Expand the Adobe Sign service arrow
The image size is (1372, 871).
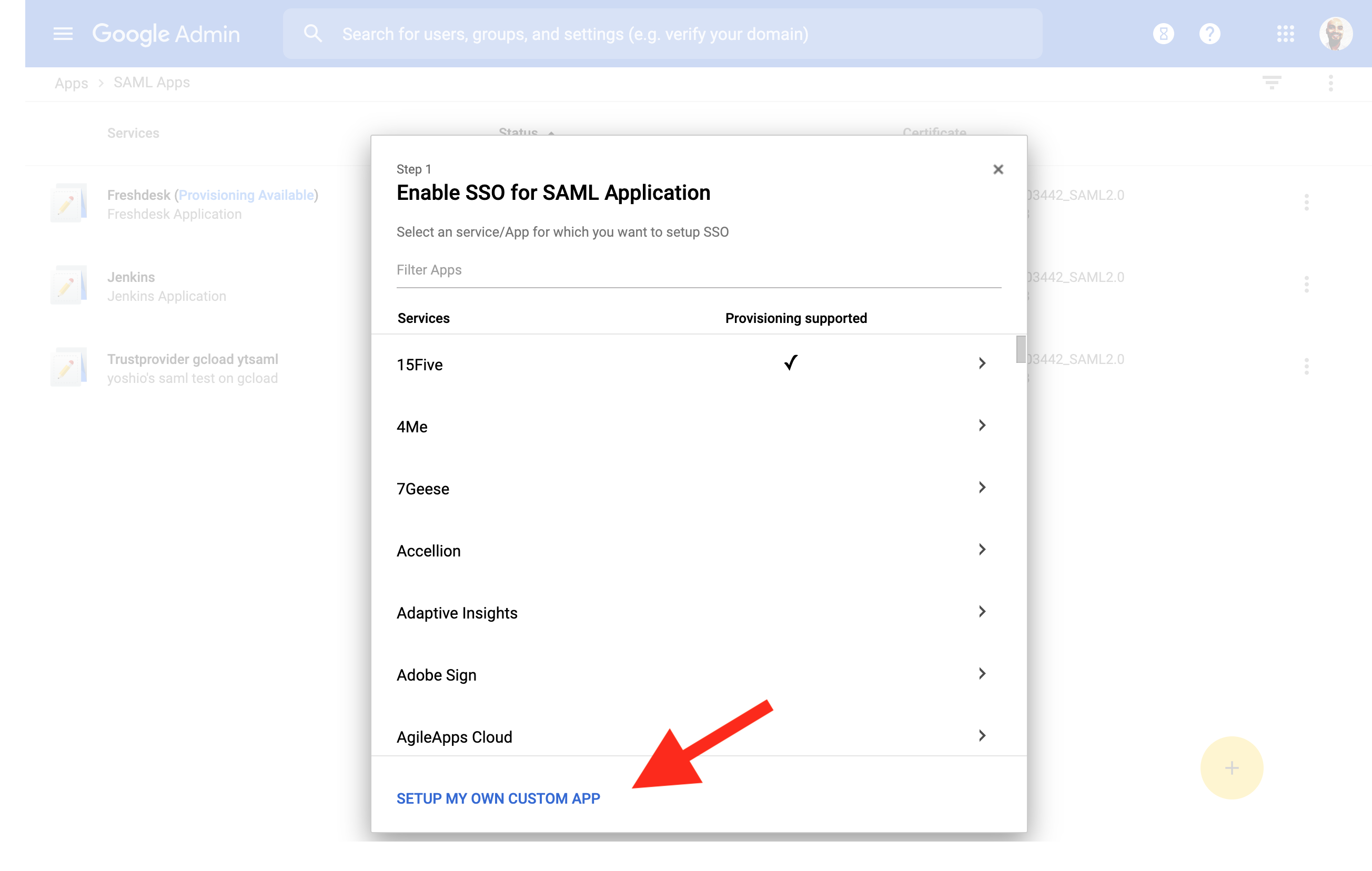[982, 673]
